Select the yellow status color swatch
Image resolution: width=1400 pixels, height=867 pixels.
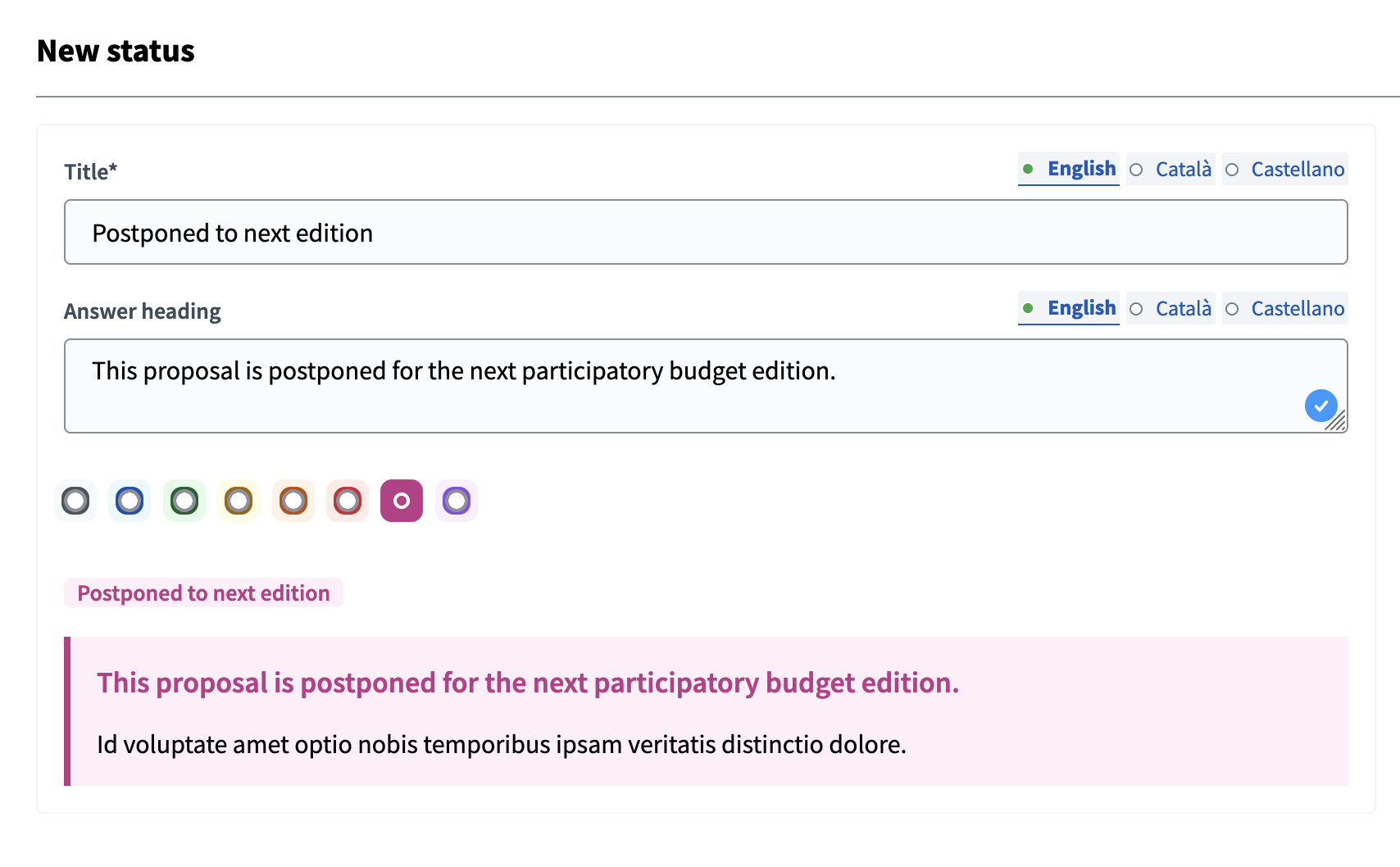pos(238,501)
